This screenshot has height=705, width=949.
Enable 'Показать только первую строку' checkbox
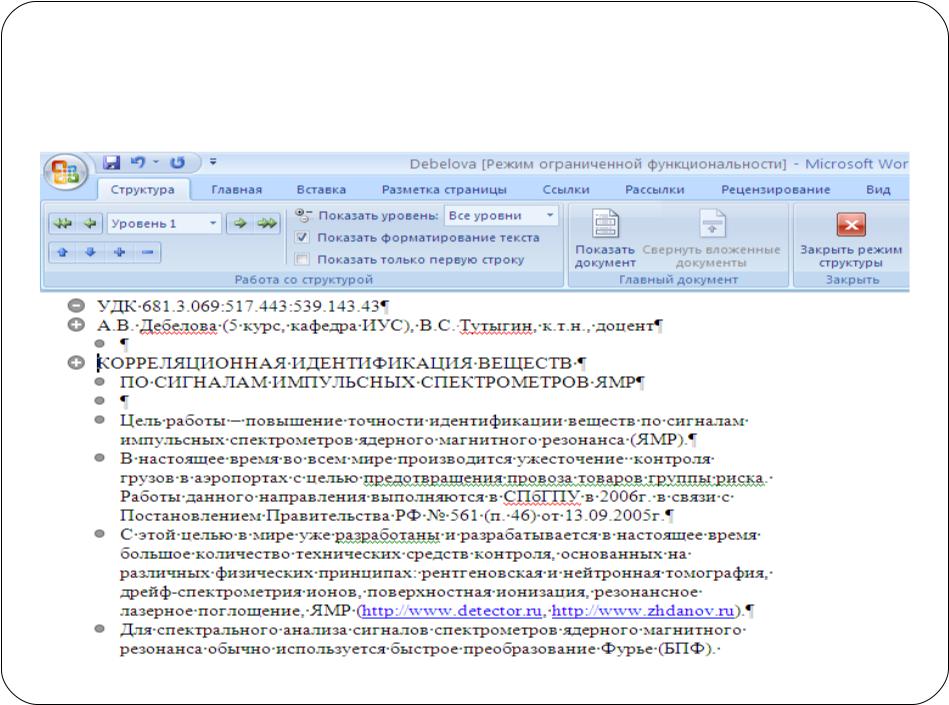coord(302,260)
